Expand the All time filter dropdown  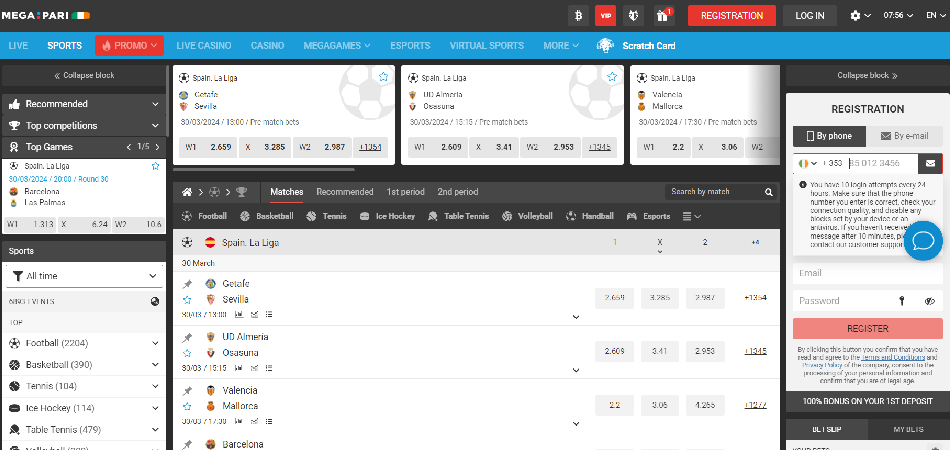[84, 275]
